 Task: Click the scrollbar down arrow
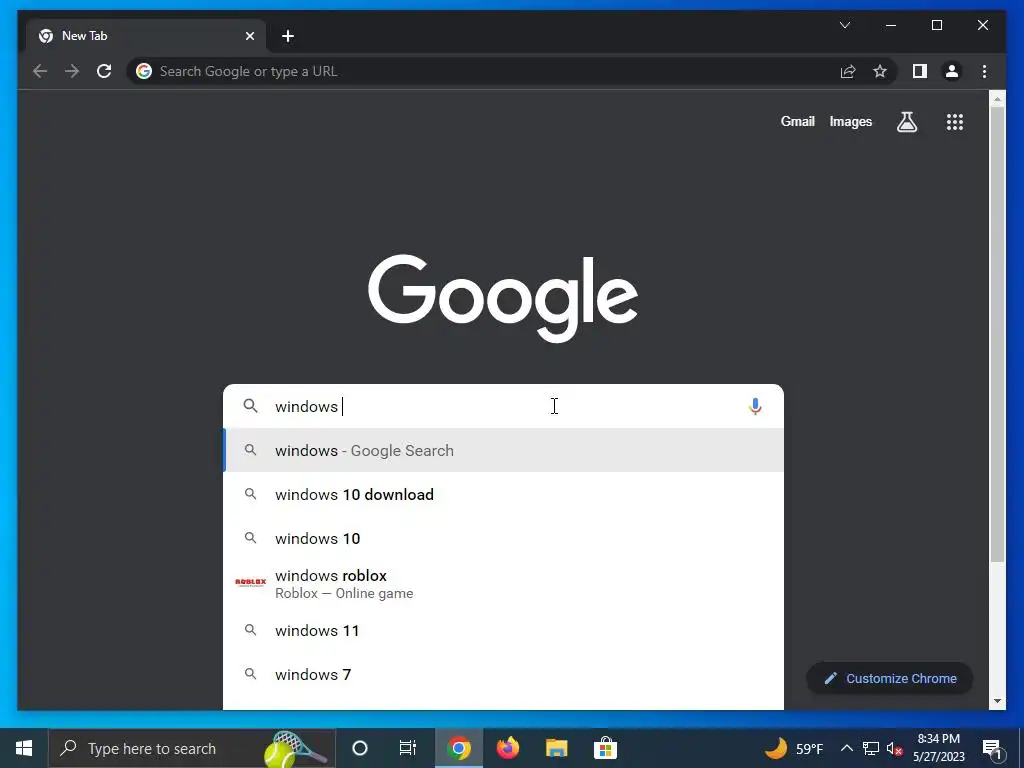point(997,701)
